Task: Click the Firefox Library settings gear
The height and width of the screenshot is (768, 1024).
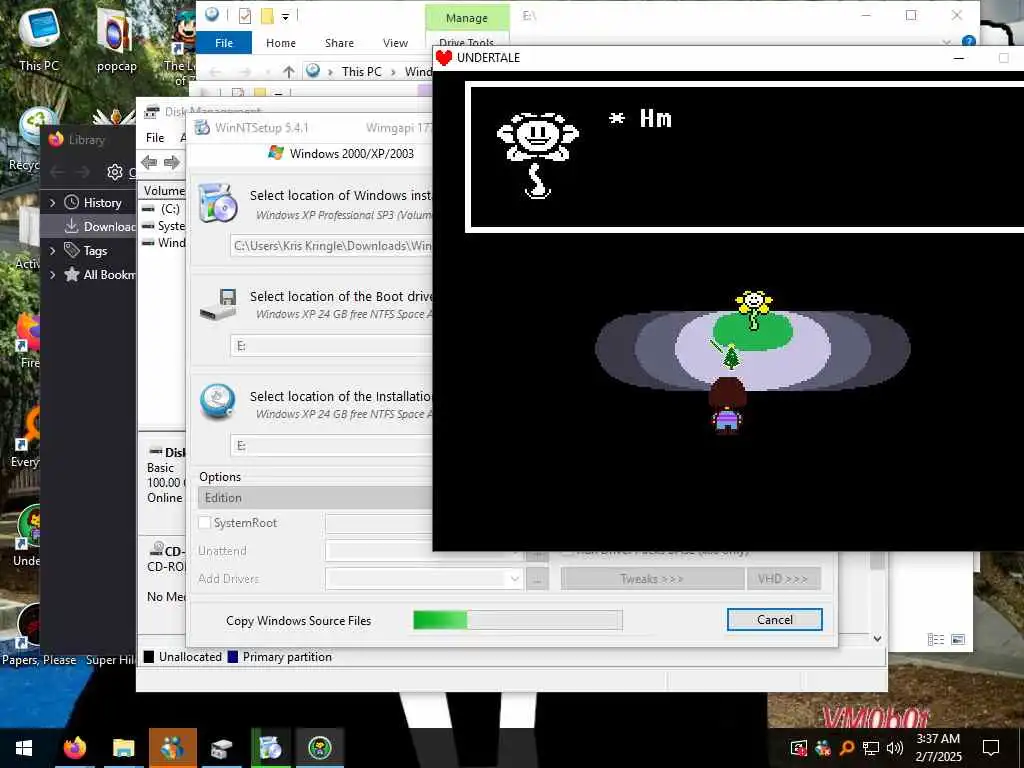Action: click(115, 172)
